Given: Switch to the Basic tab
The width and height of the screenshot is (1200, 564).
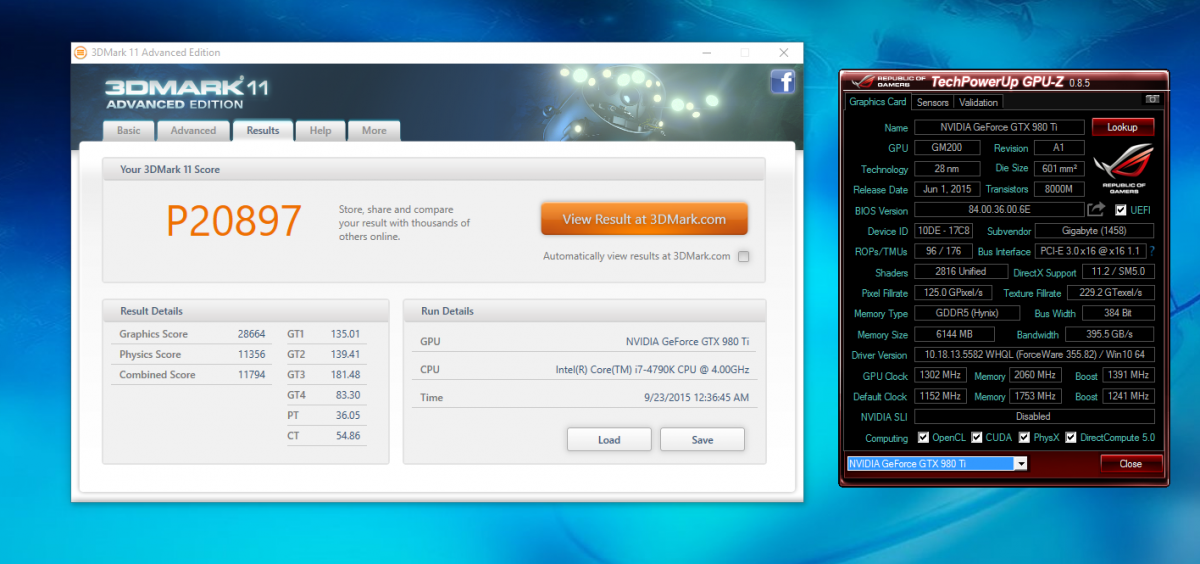Looking at the screenshot, I should tap(128, 130).
